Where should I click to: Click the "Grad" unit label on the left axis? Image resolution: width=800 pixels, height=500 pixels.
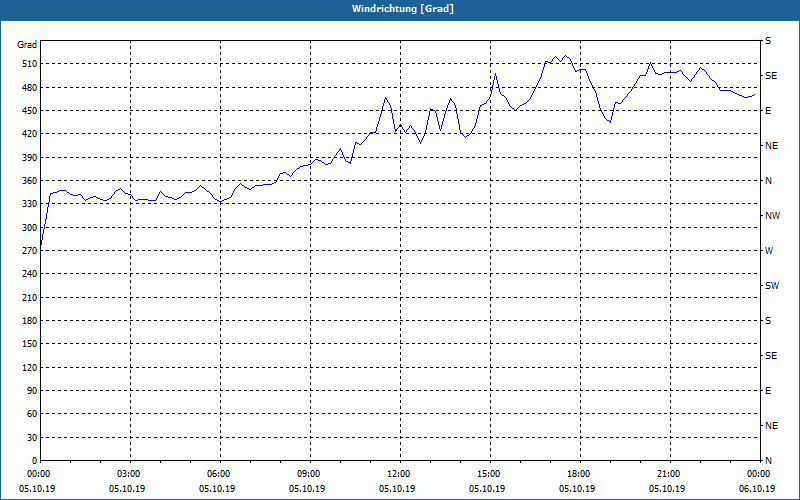coord(27,45)
